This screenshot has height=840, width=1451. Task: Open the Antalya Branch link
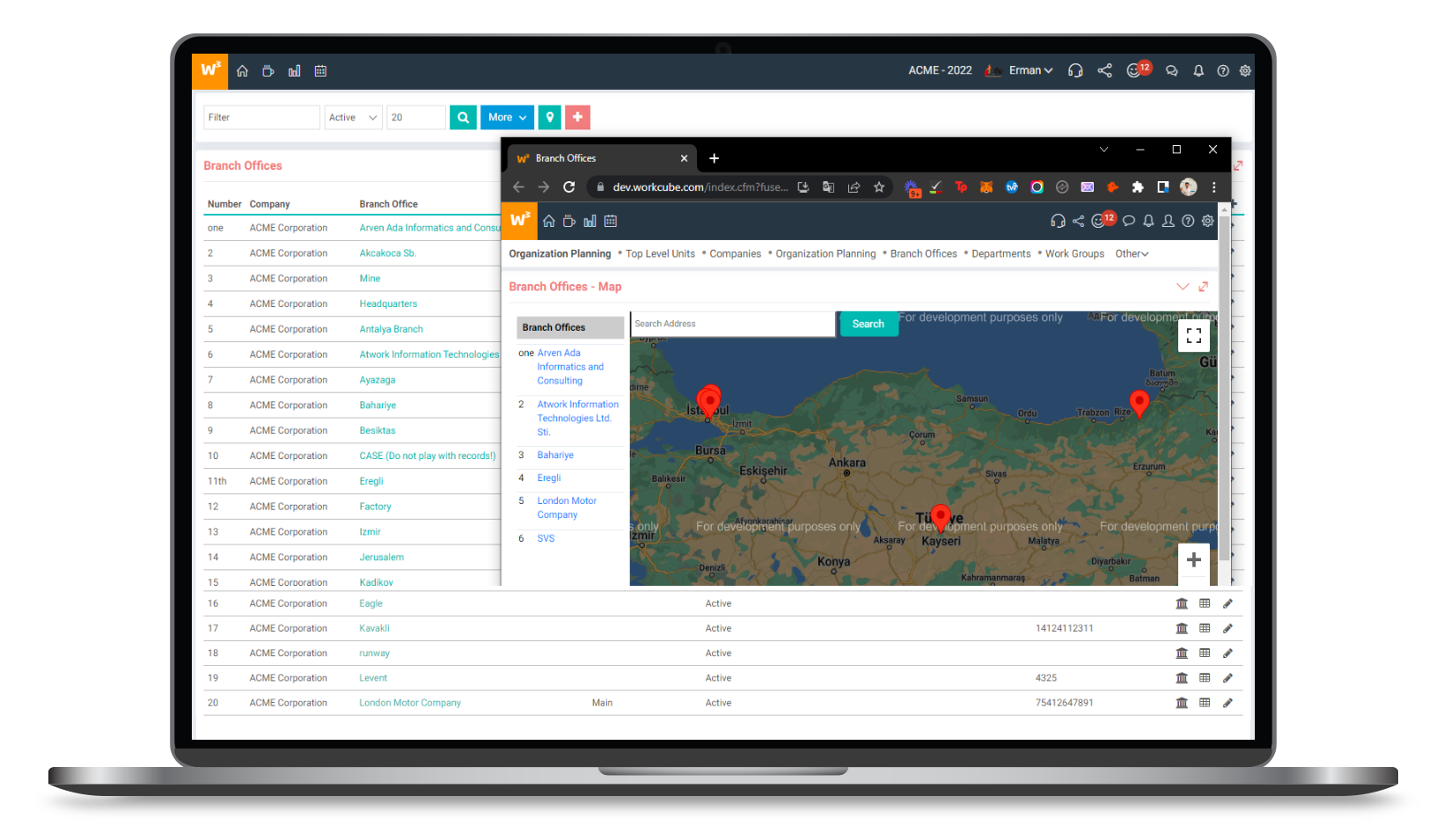[x=391, y=329]
